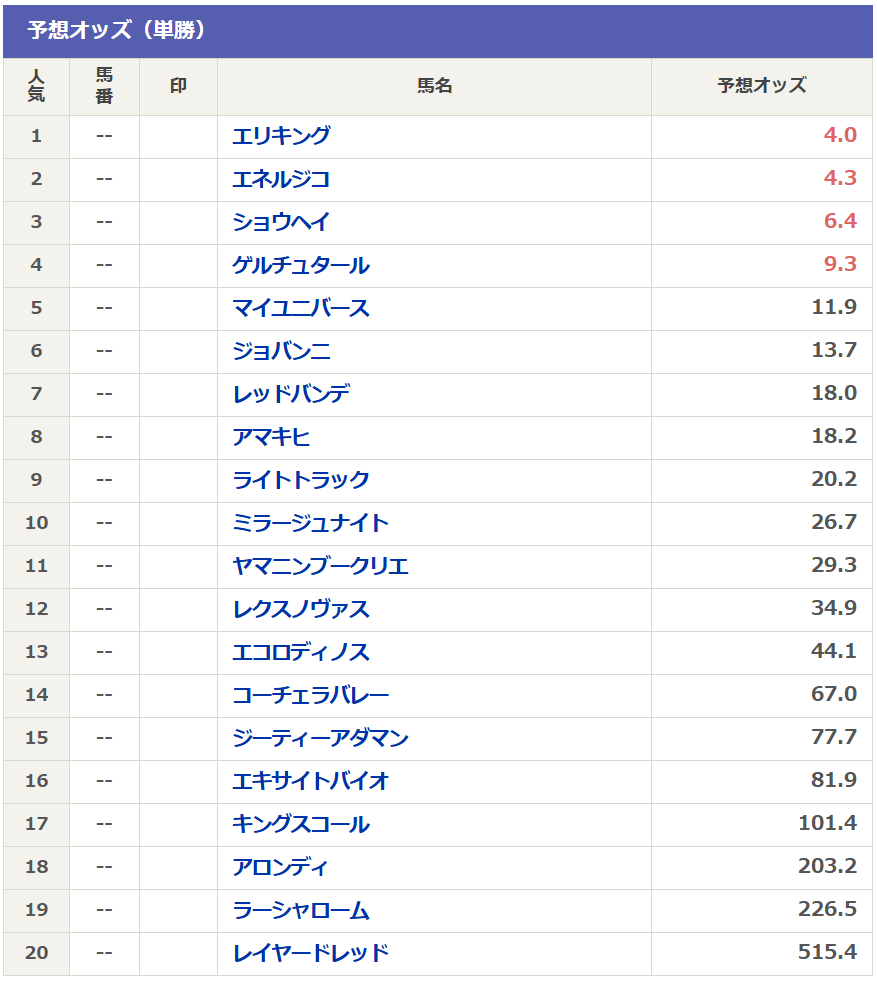Click ミラージュナイト in the list

[310, 523]
